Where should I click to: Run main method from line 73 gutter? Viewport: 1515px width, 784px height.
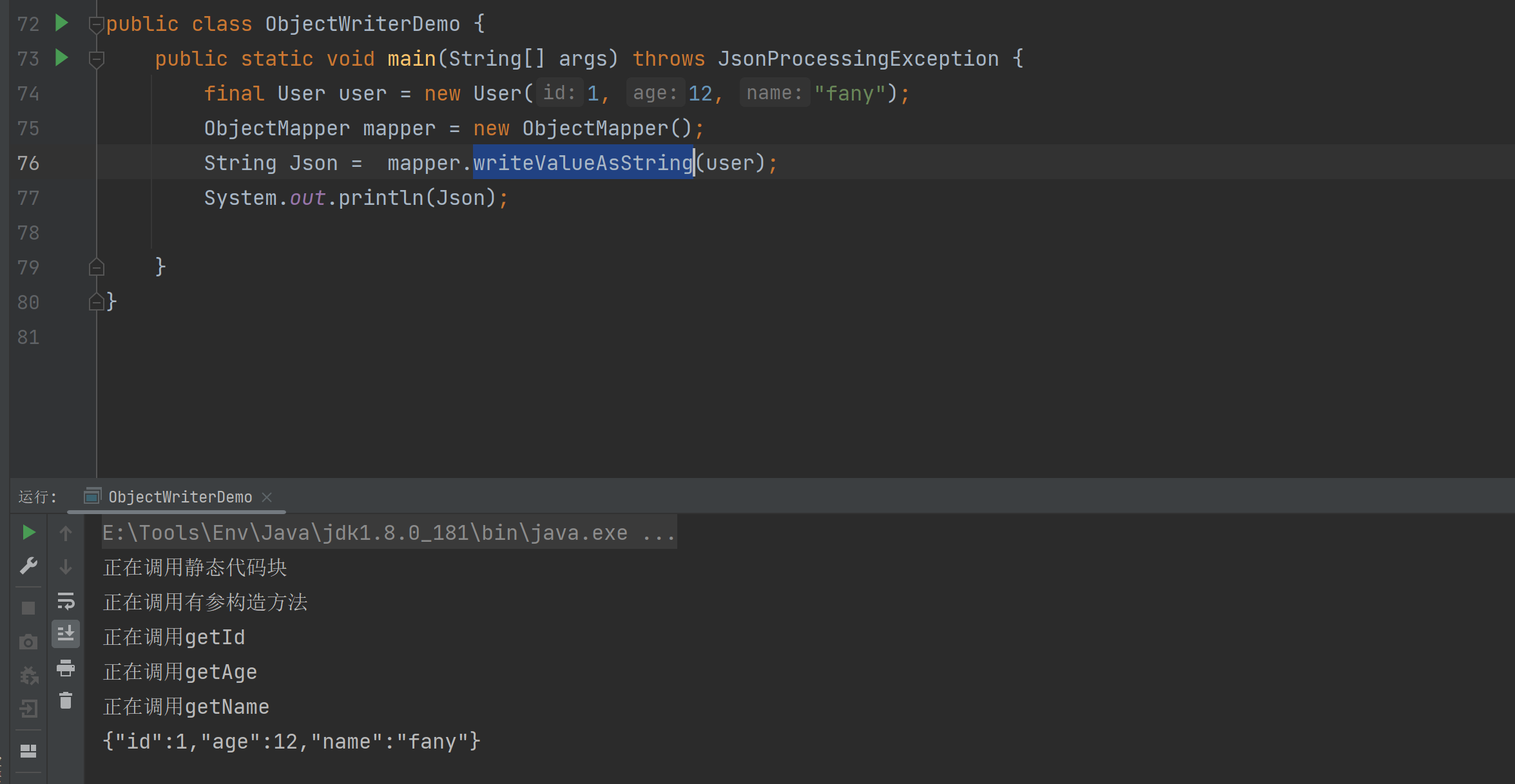pos(62,58)
